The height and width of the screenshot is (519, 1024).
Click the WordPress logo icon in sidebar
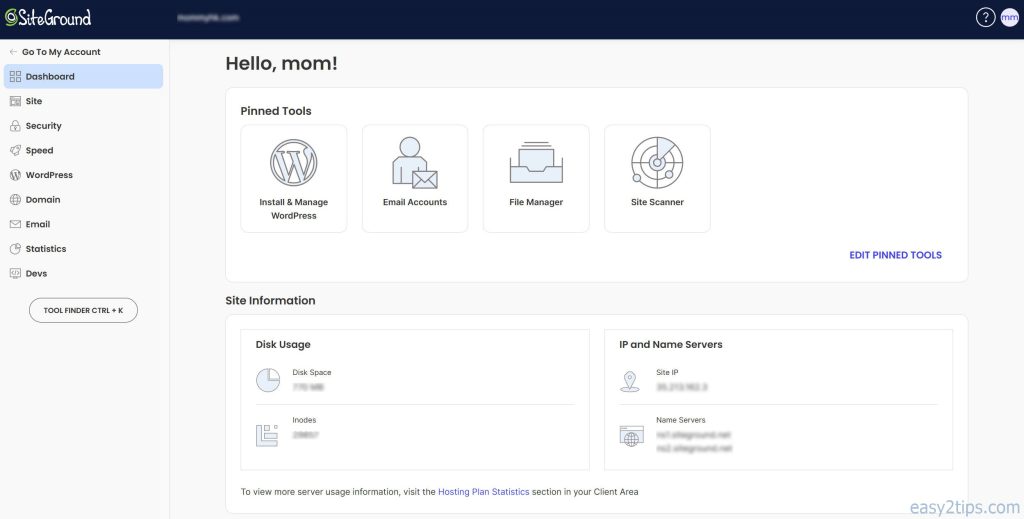click(15, 175)
